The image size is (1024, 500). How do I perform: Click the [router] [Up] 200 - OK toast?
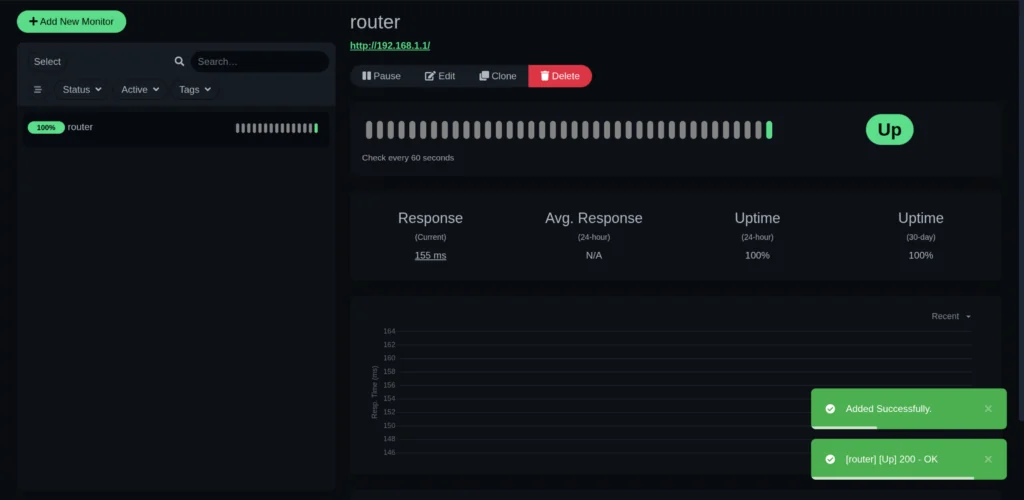tap(908, 459)
